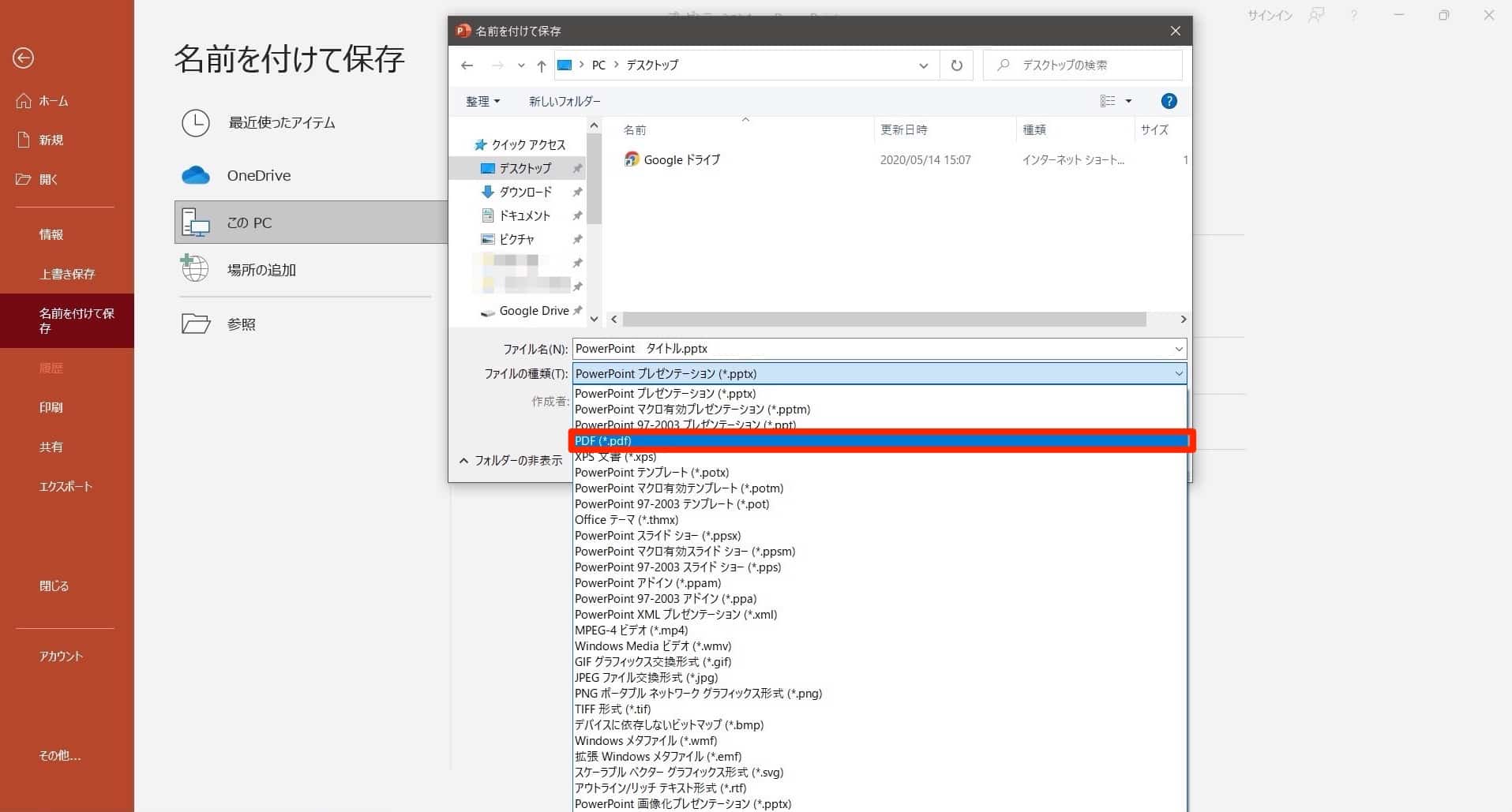The height and width of the screenshot is (812, 1512).
Task: Open recent locations dropdown arrow
Action: coord(521,65)
